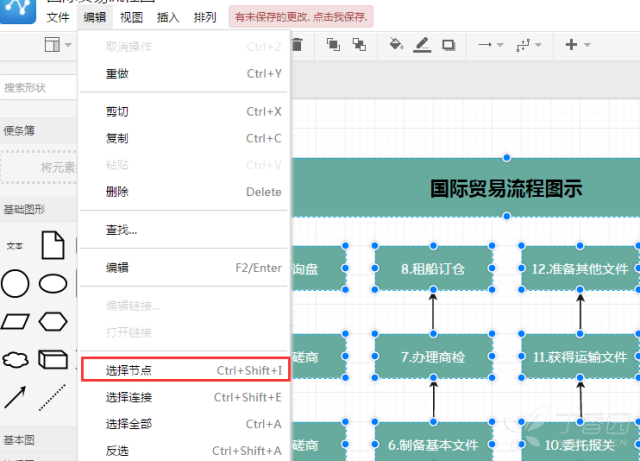The image size is (640, 461).
Task: Choose 反选 menu entry
Action: click(184, 451)
